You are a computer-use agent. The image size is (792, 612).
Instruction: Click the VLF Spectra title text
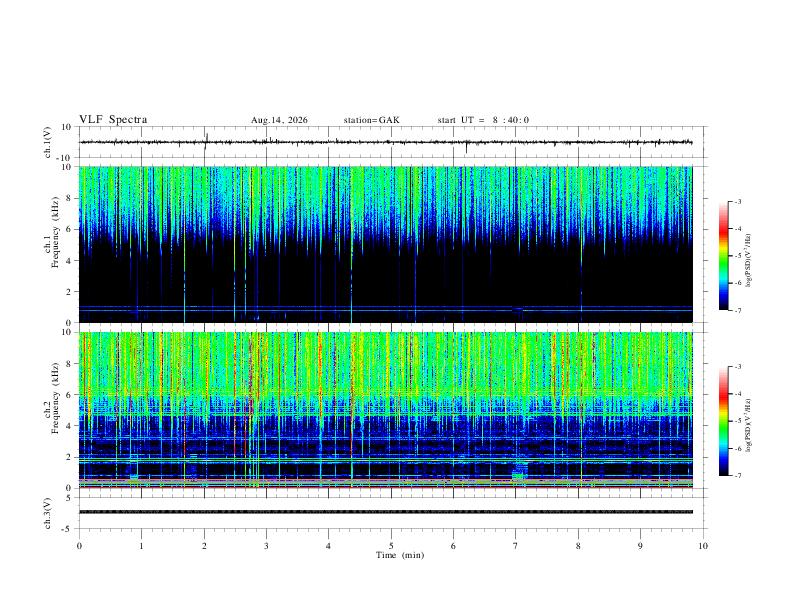[x=113, y=120]
